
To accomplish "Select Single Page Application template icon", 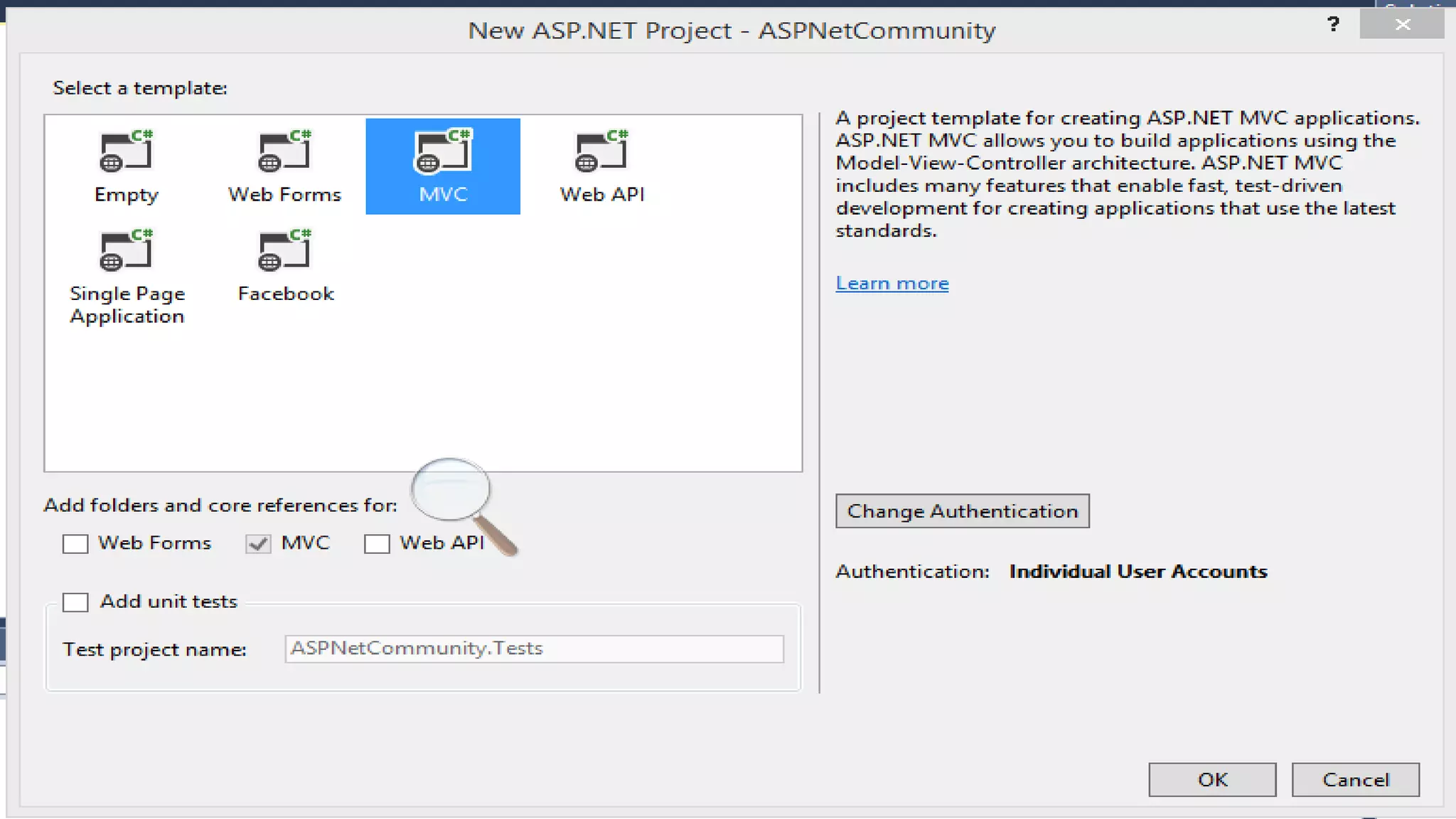I will click(x=126, y=252).
